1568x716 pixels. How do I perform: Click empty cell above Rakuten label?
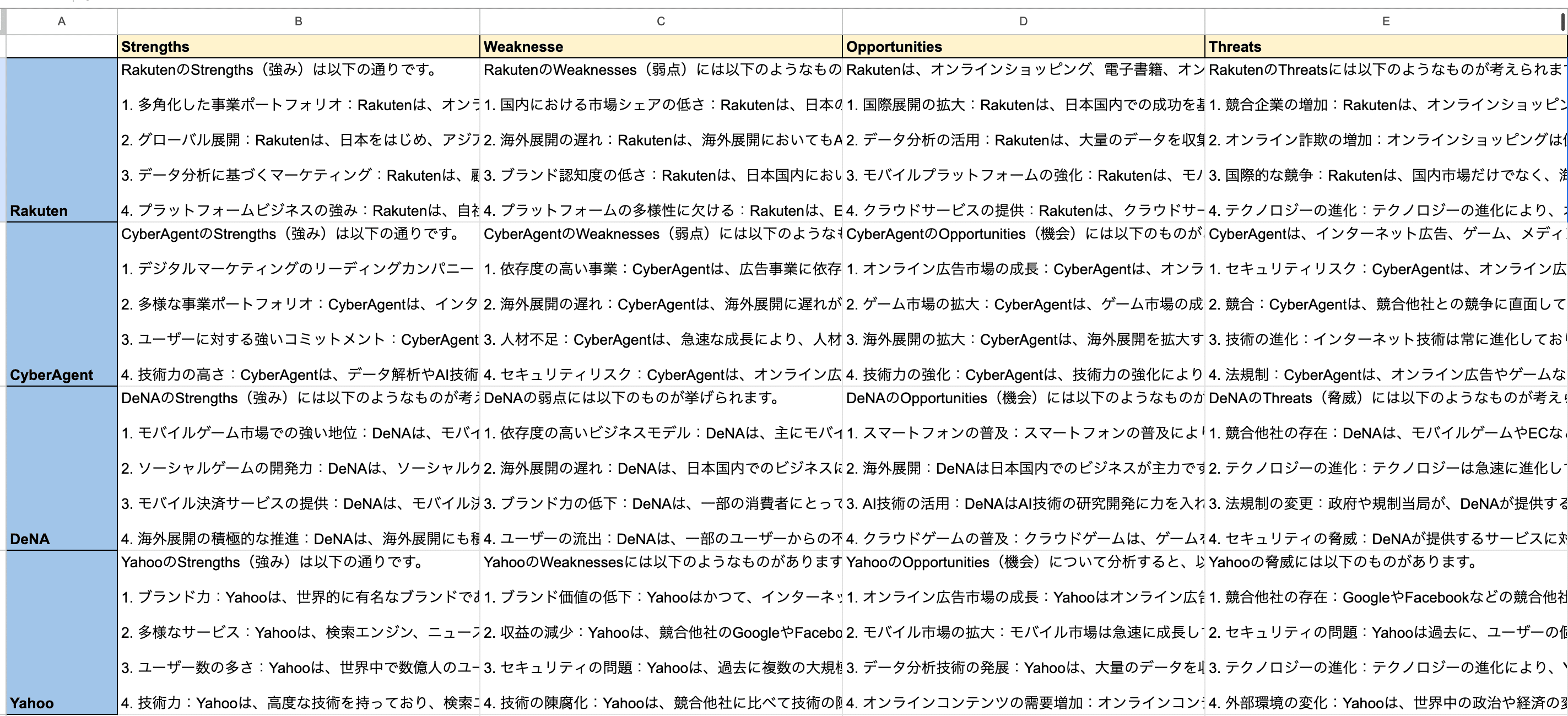pyautogui.click(x=62, y=47)
